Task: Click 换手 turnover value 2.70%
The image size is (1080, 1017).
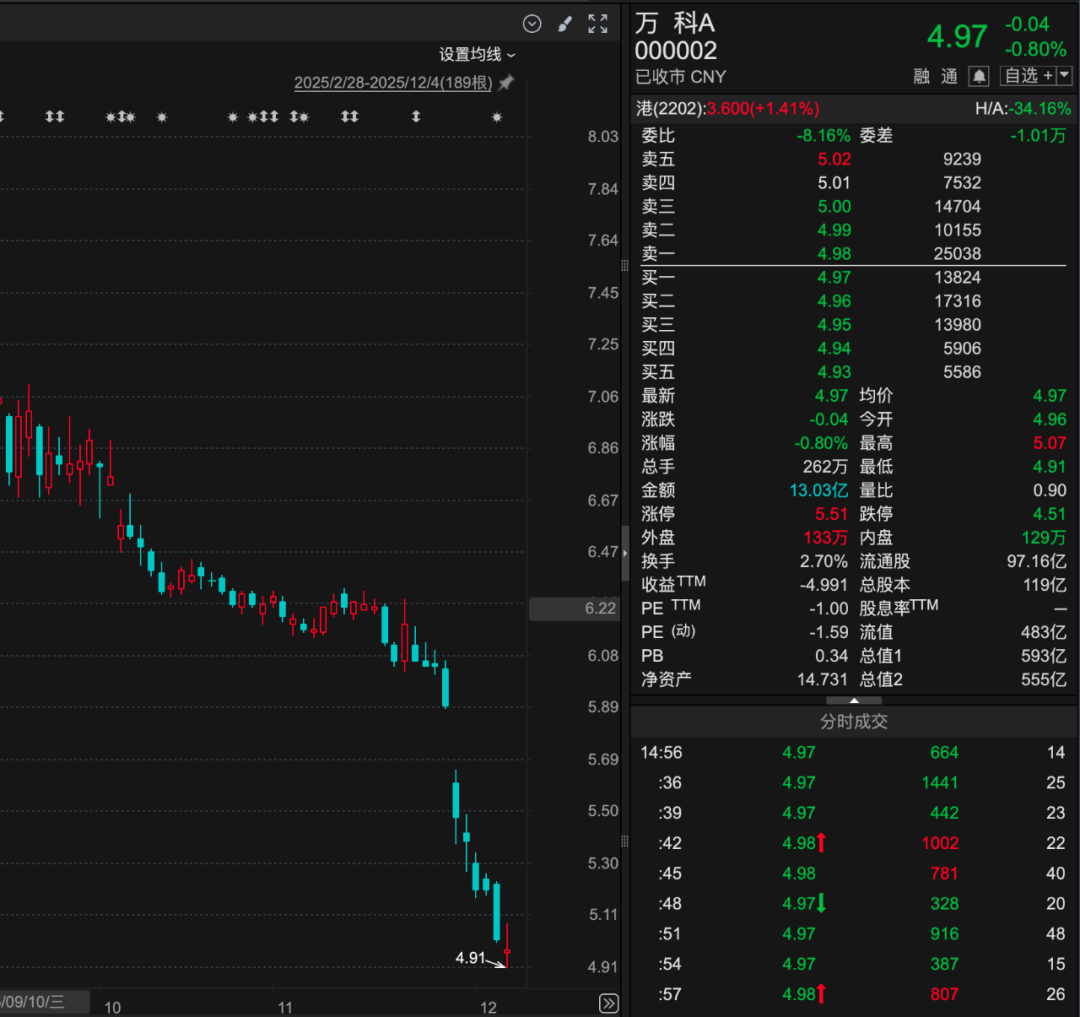Action: pos(824,561)
